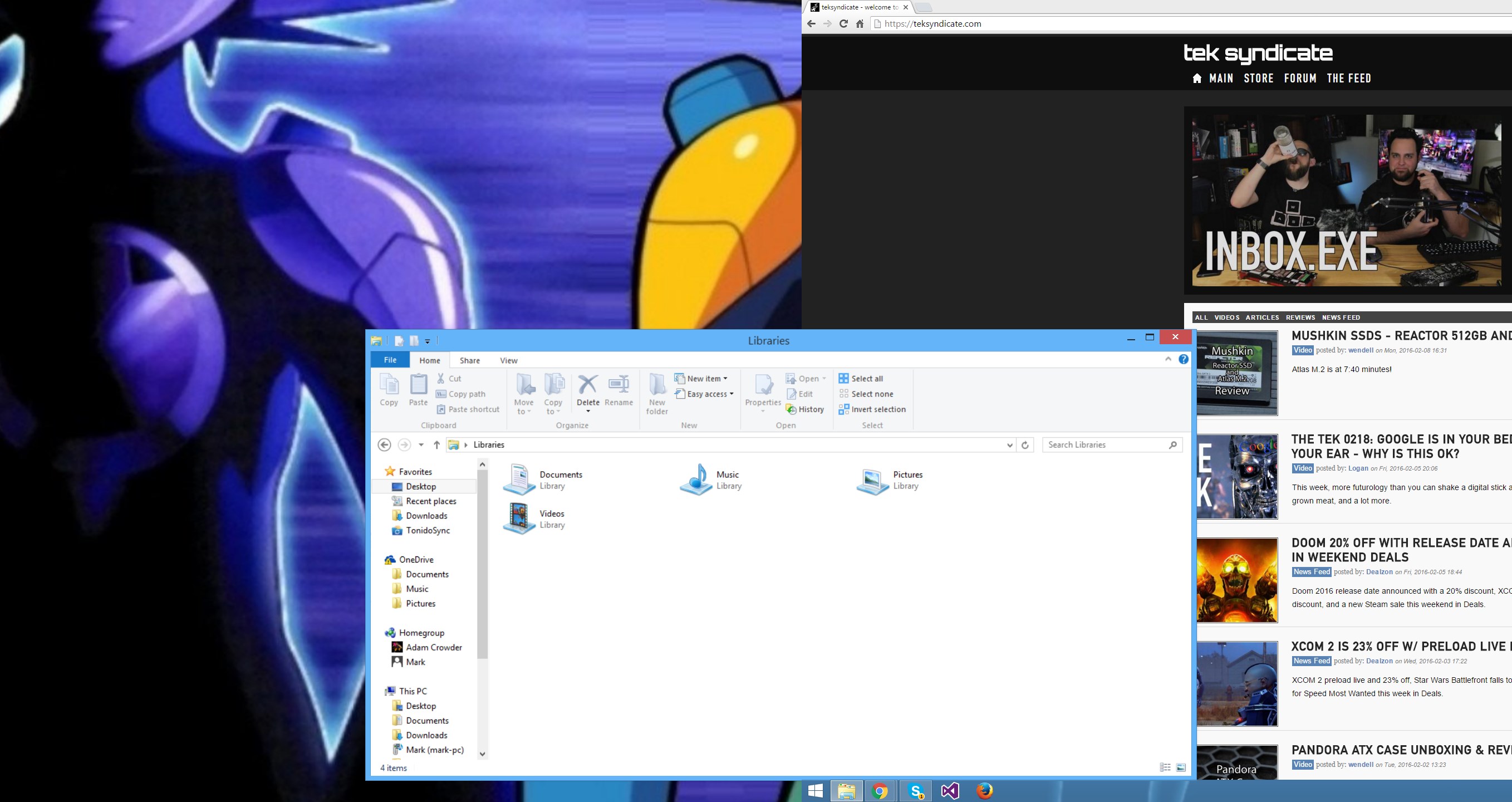The height and width of the screenshot is (802, 1512).
Task: Refresh the Libraries address bar
Action: (1025, 445)
